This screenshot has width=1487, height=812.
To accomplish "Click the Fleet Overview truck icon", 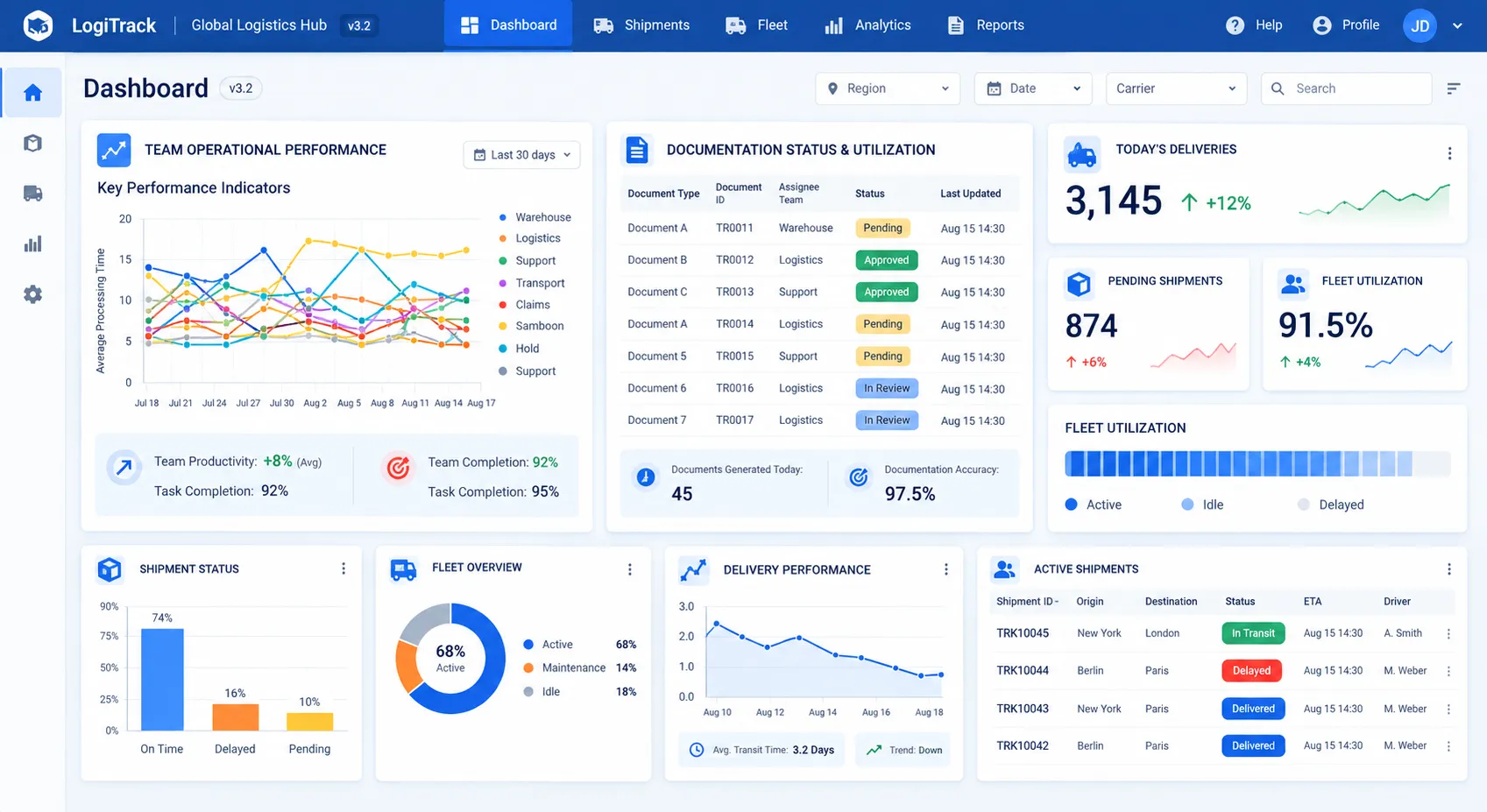I will pyautogui.click(x=403, y=569).
